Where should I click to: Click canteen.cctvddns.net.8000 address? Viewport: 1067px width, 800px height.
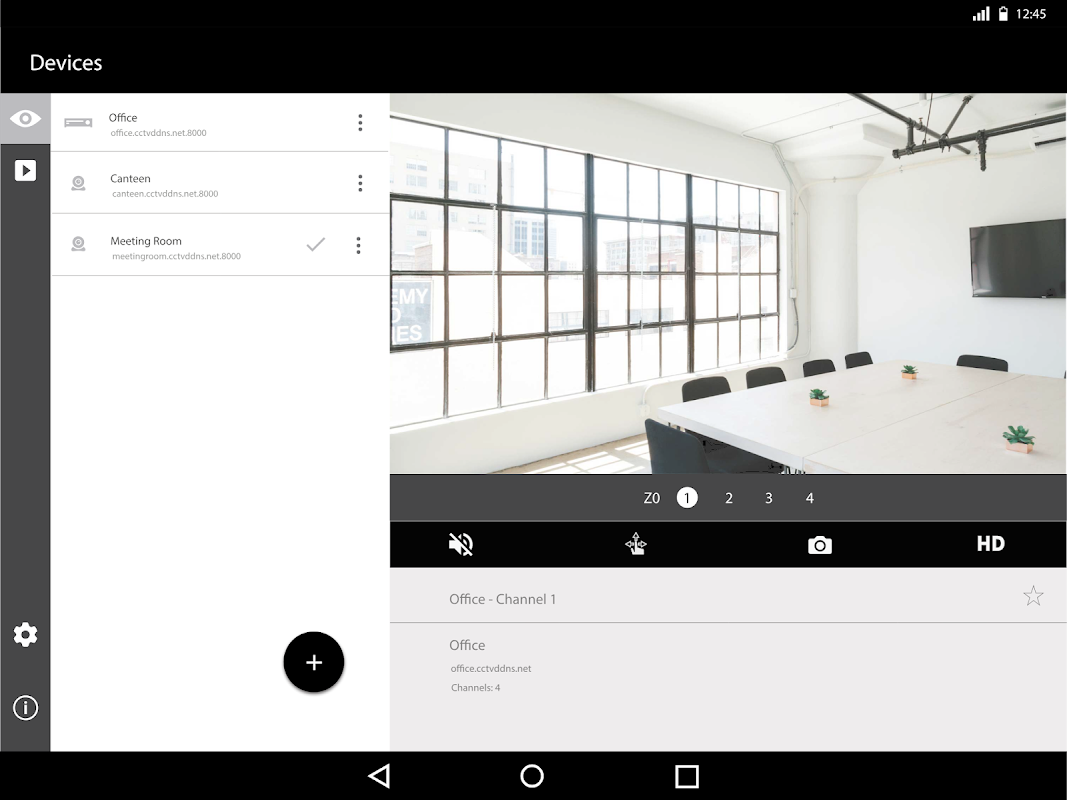coord(165,194)
